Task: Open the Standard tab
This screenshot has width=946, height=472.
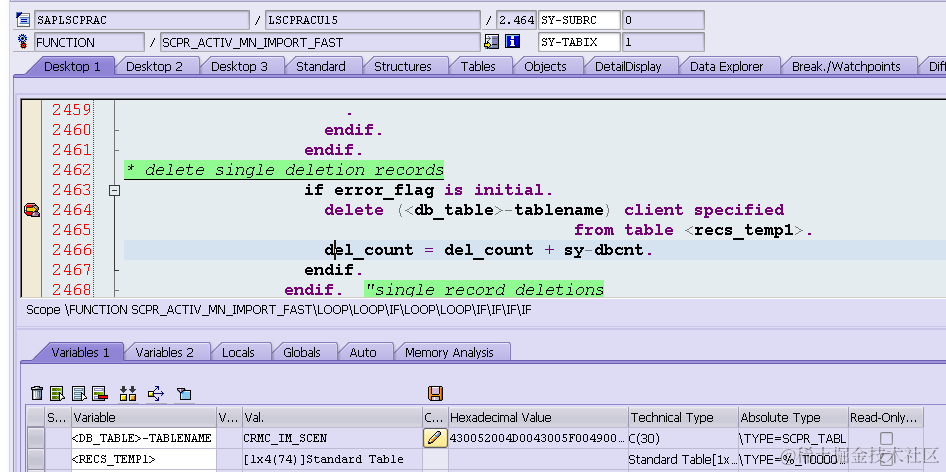Action: (x=320, y=66)
